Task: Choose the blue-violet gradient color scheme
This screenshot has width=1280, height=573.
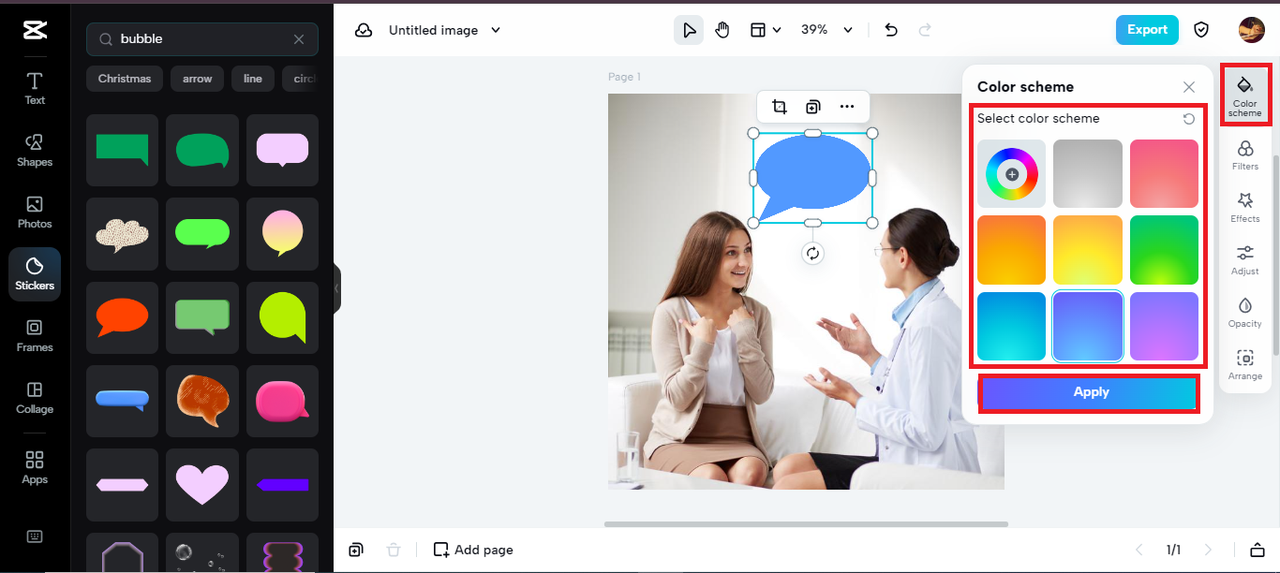Action: coord(1088,326)
